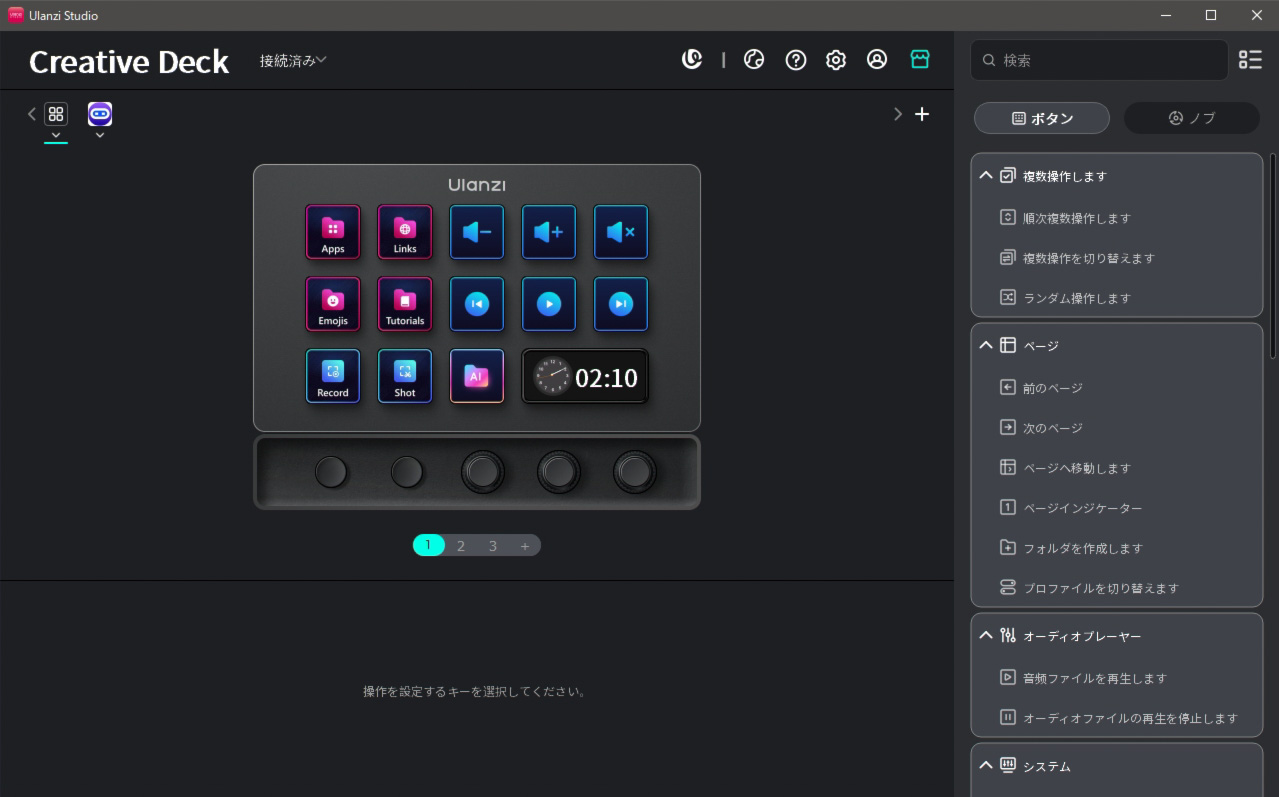Collapse the オーディオプレーヤー section
The height and width of the screenshot is (797, 1279).
986,635
